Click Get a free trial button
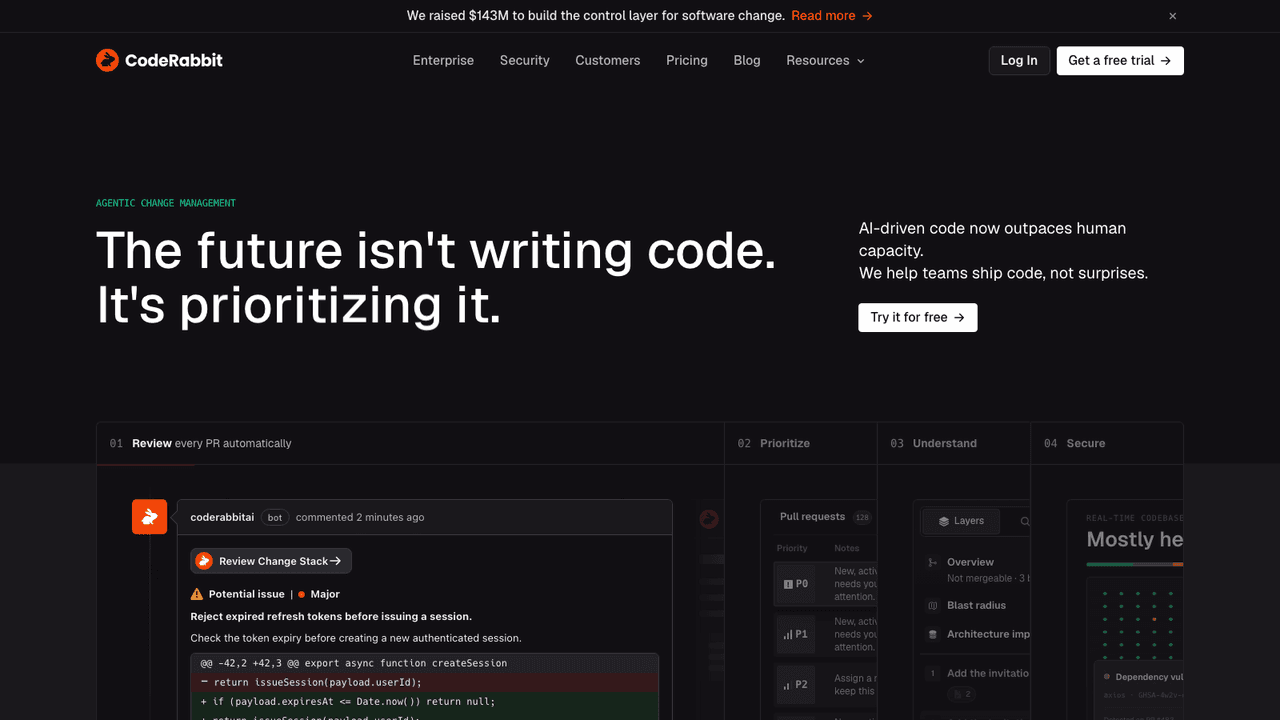1280x720 pixels. (1120, 60)
